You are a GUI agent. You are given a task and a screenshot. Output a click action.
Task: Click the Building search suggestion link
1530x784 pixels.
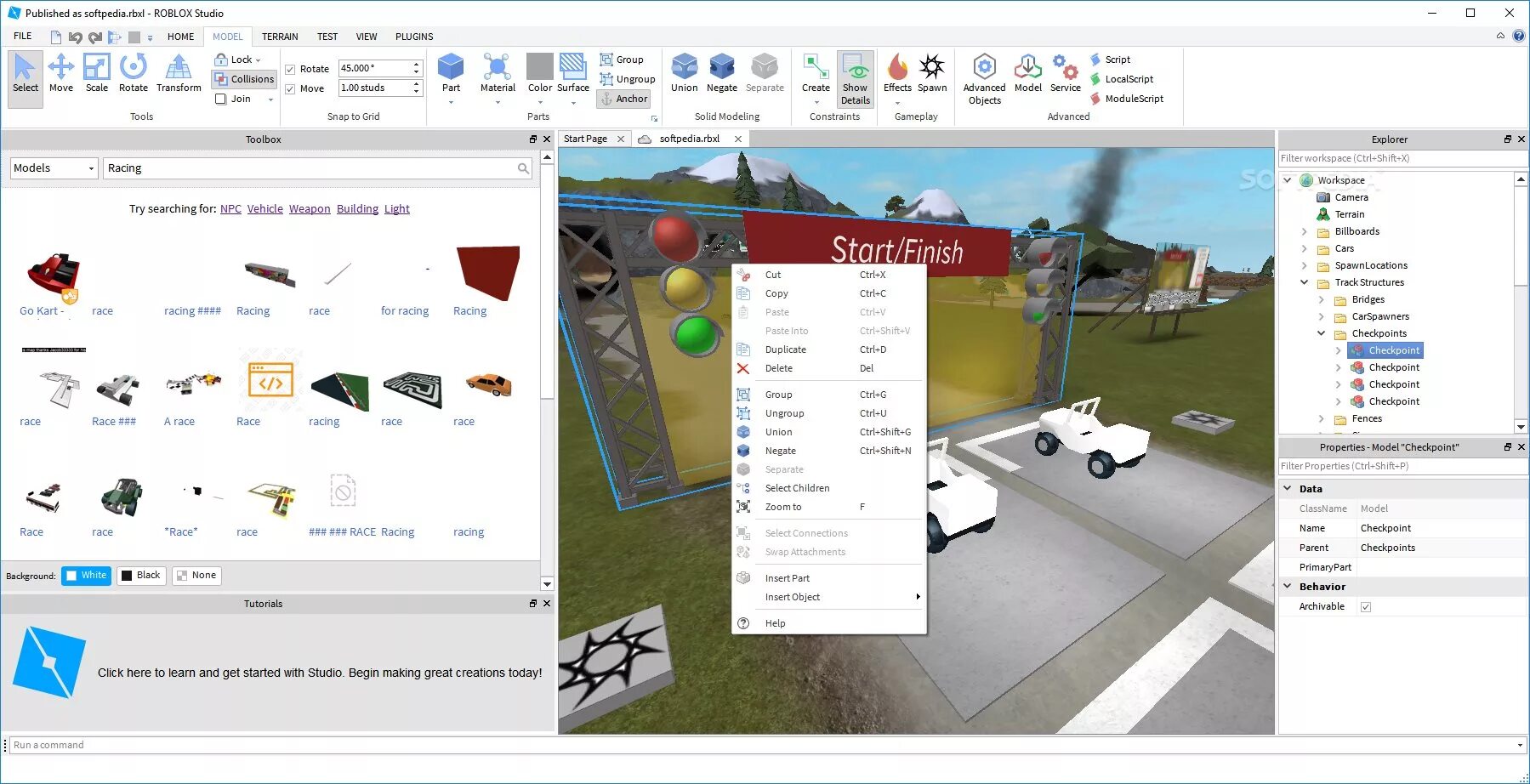(357, 209)
